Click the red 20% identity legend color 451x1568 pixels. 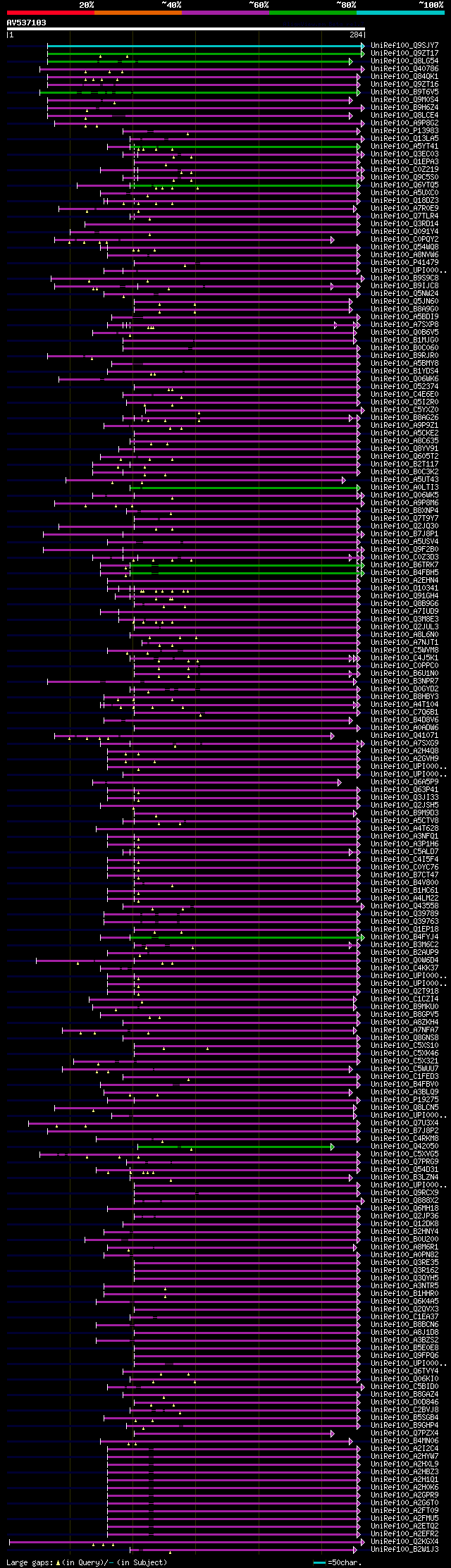(x=50, y=12)
